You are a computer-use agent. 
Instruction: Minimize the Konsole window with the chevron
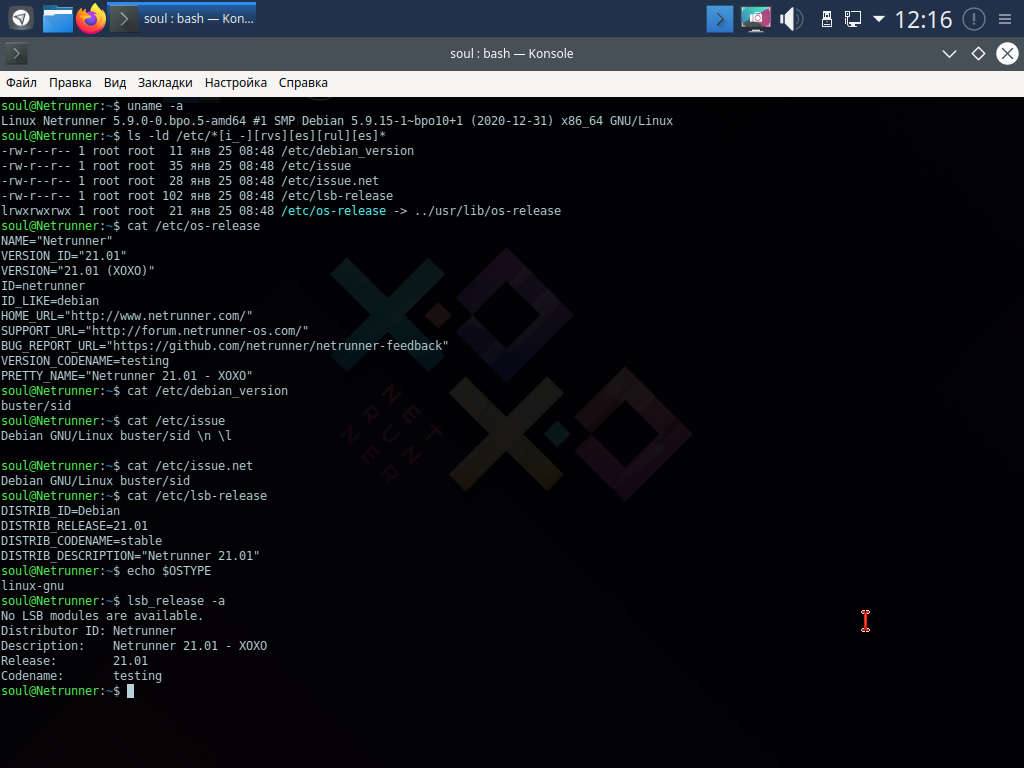click(x=950, y=54)
